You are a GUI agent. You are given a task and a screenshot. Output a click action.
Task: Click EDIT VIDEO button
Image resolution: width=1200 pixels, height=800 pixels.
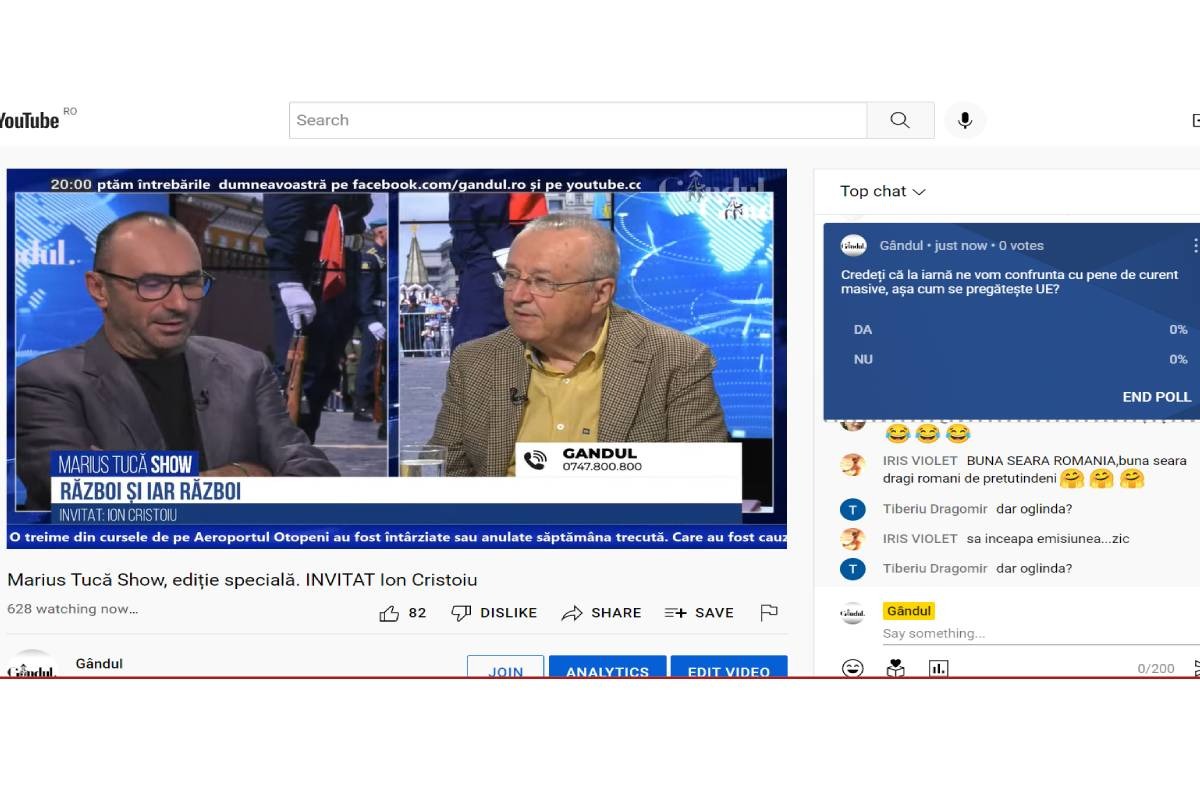[729, 668]
